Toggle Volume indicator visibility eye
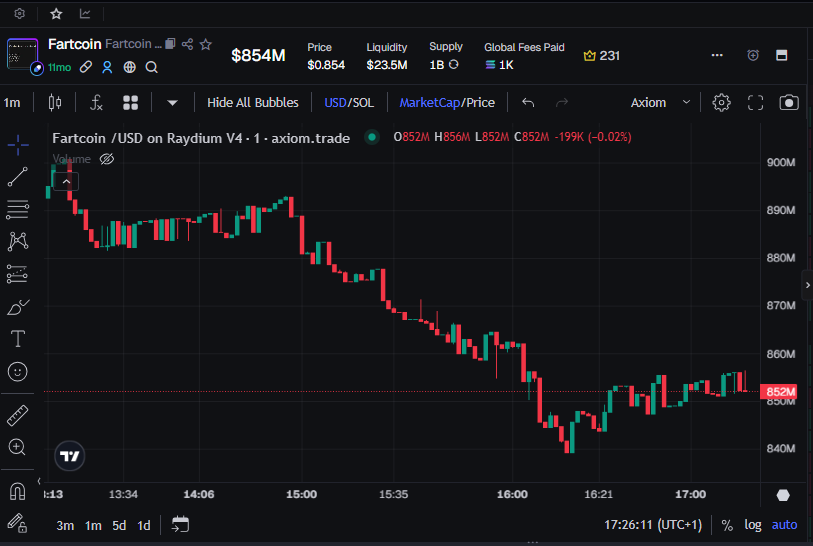Image resolution: width=813 pixels, height=546 pixels. pos(107,159)
